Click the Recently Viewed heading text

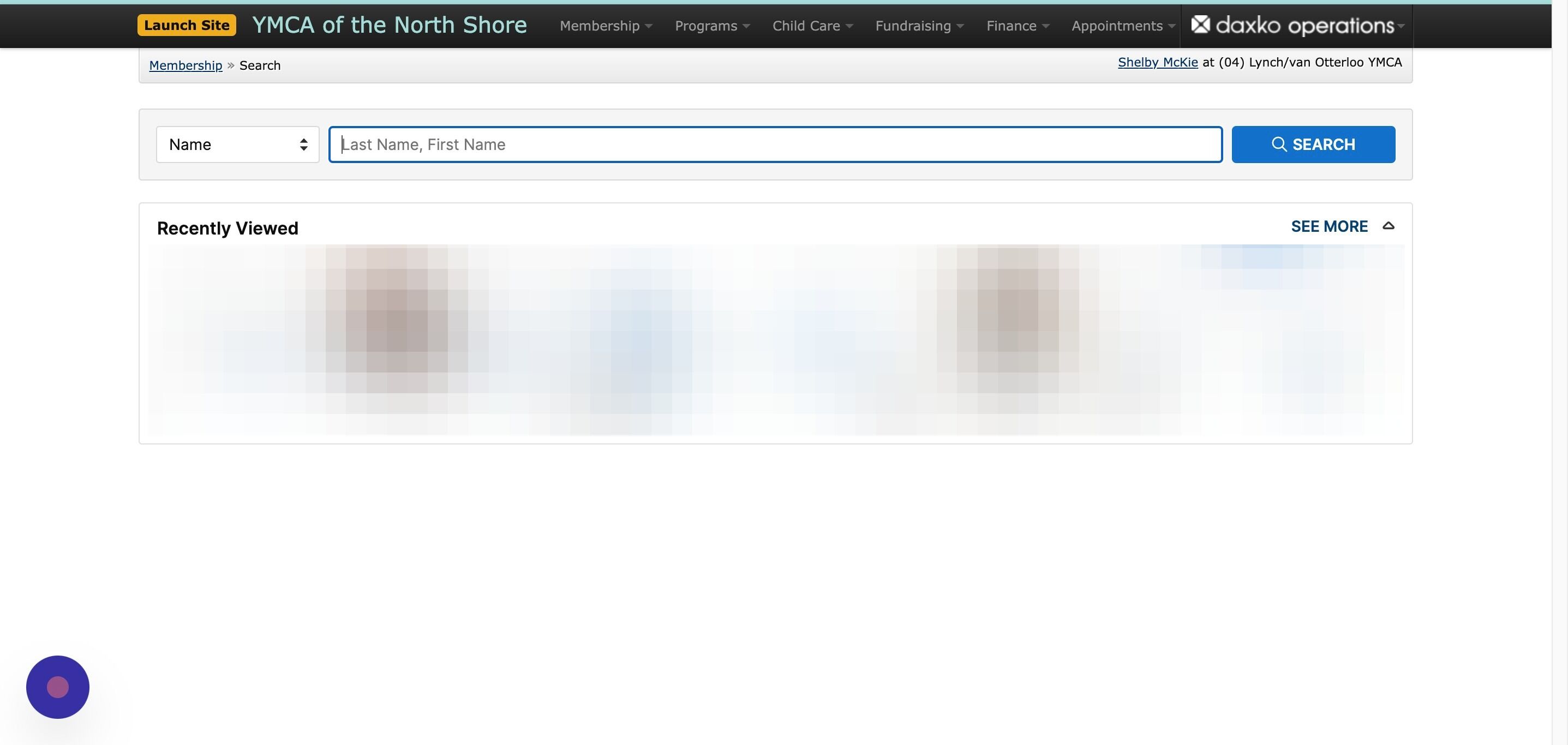click(228, 227)
